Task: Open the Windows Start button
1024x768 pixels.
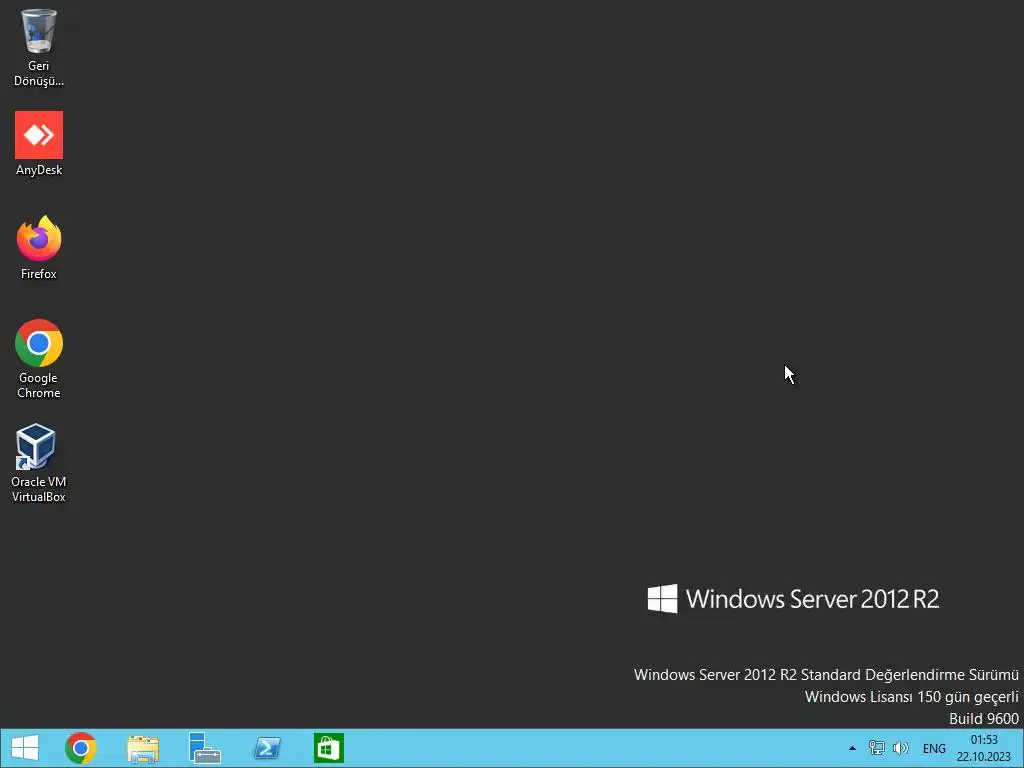Action: click(25, 748)
